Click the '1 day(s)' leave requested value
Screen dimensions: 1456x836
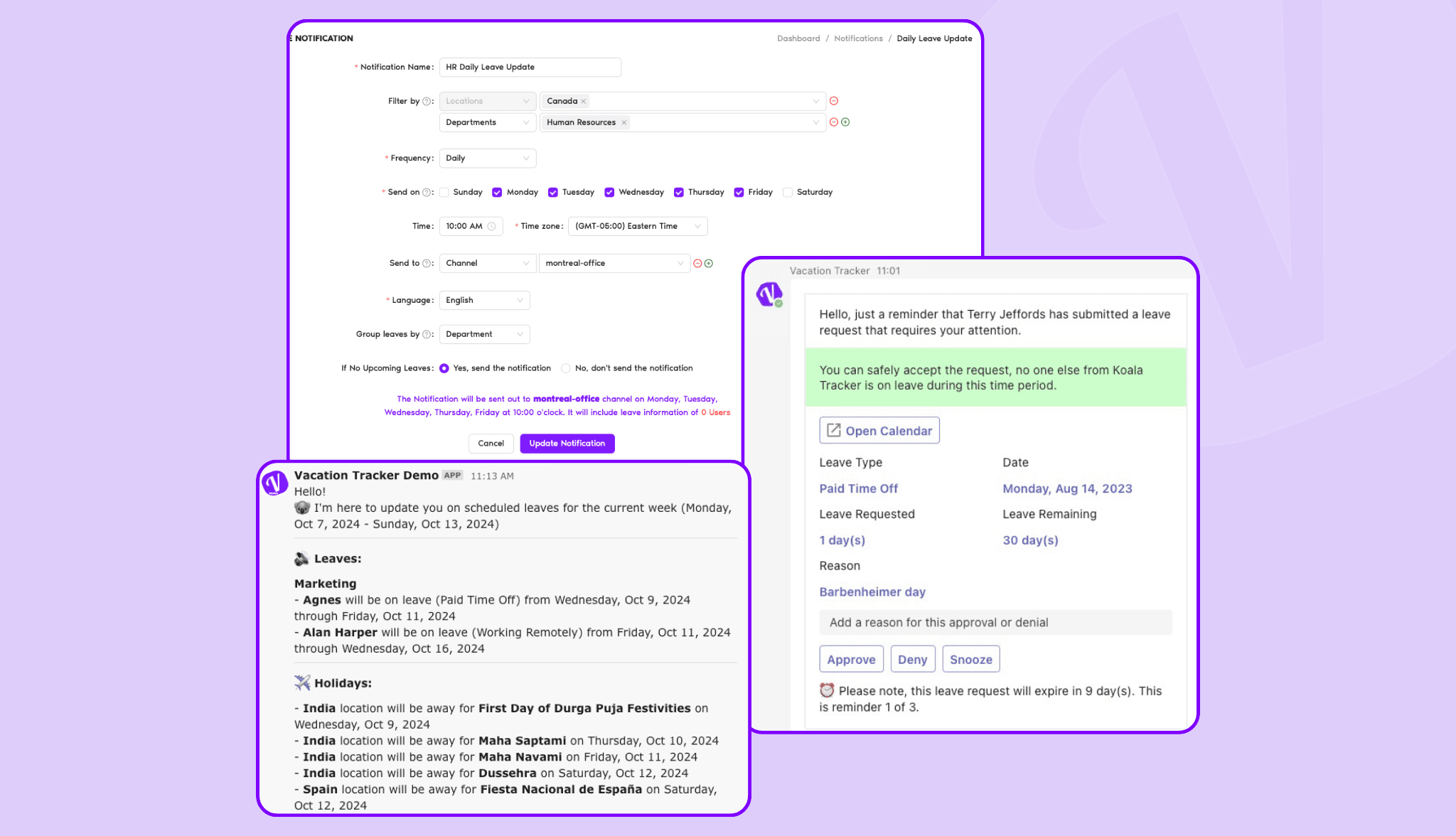(842, 540)
